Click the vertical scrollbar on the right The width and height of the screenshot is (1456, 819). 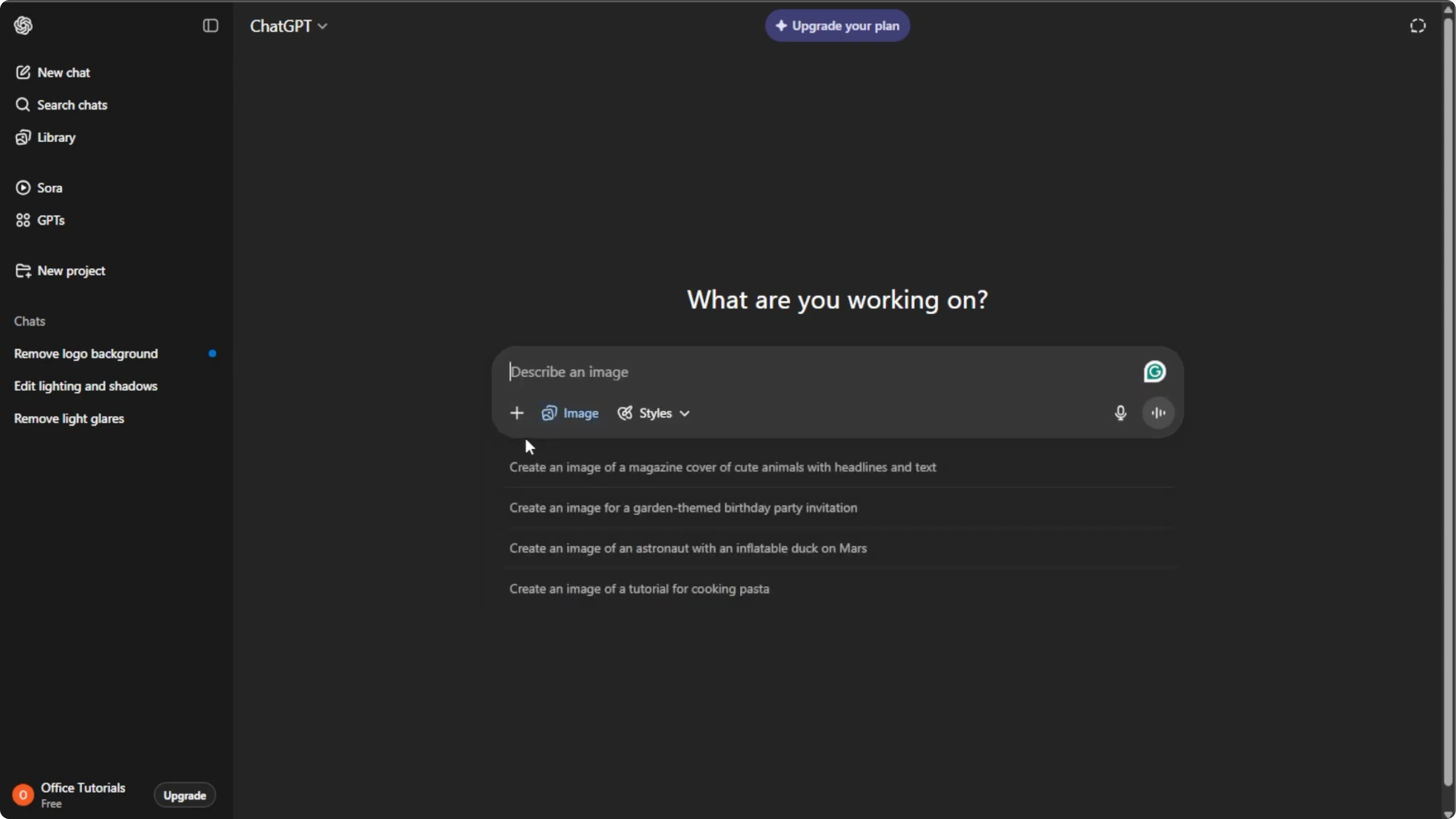coord(1448,401)
